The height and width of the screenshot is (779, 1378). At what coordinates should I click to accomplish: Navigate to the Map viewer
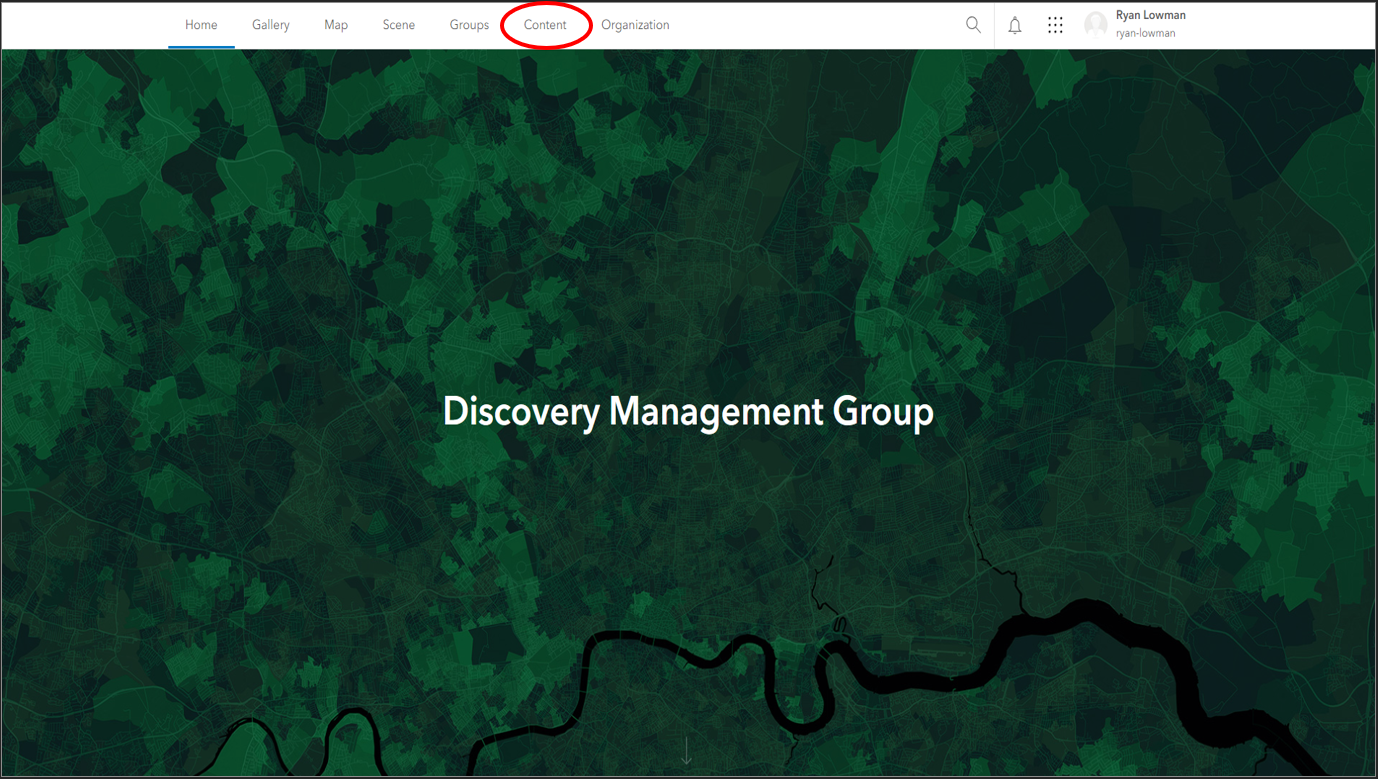(x=335, y=24)
